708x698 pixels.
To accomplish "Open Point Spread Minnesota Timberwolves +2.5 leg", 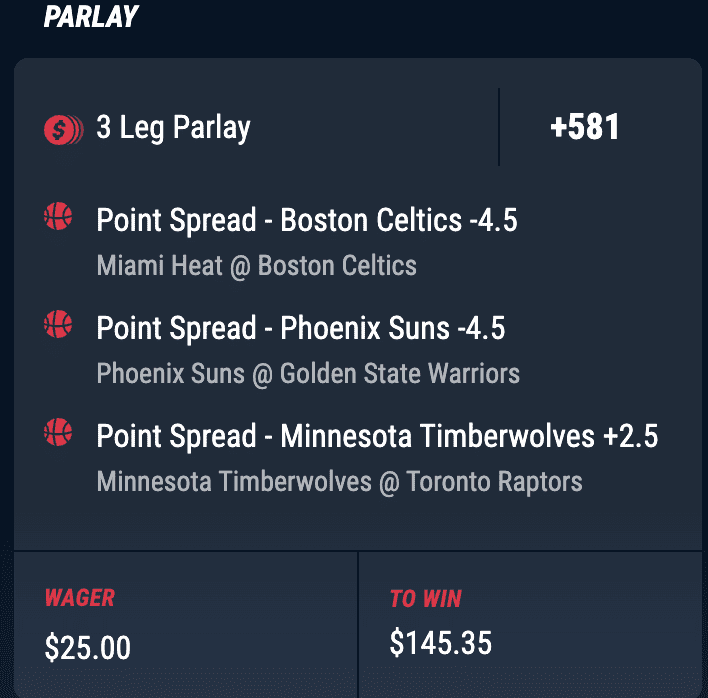I will (x=377, y=437).
